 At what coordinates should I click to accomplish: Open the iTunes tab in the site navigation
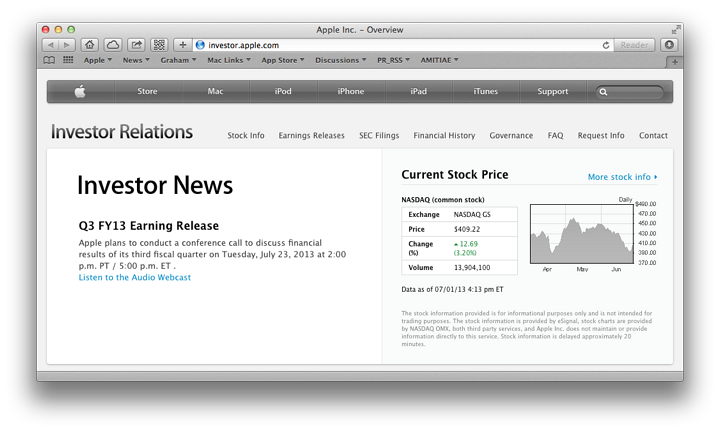(485, 91)
